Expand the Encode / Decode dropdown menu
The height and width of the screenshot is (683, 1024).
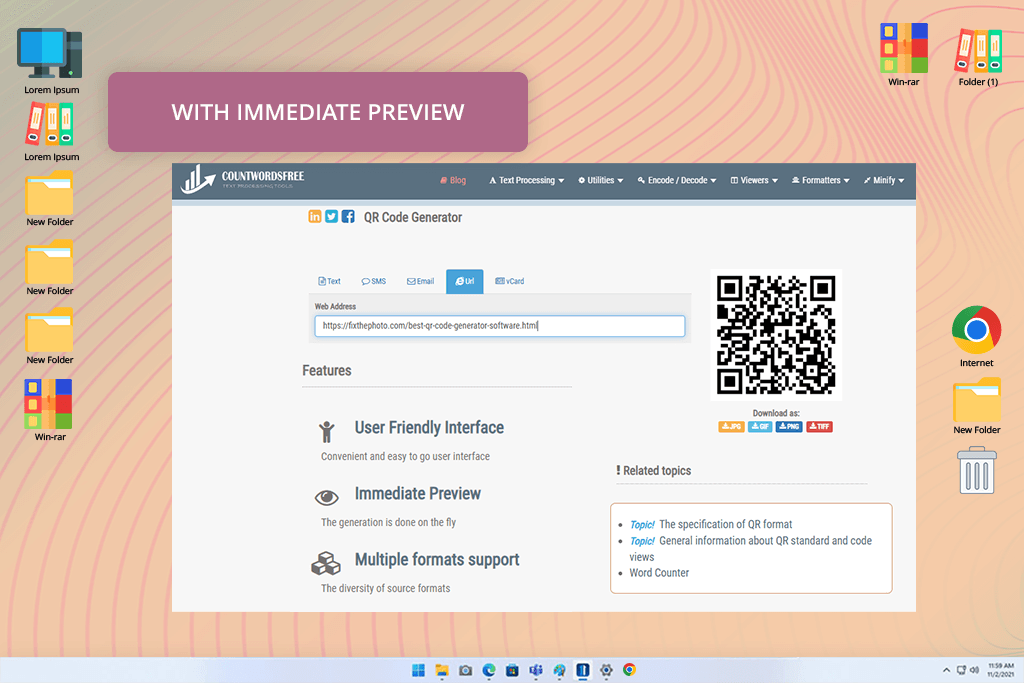pos(677,180)
